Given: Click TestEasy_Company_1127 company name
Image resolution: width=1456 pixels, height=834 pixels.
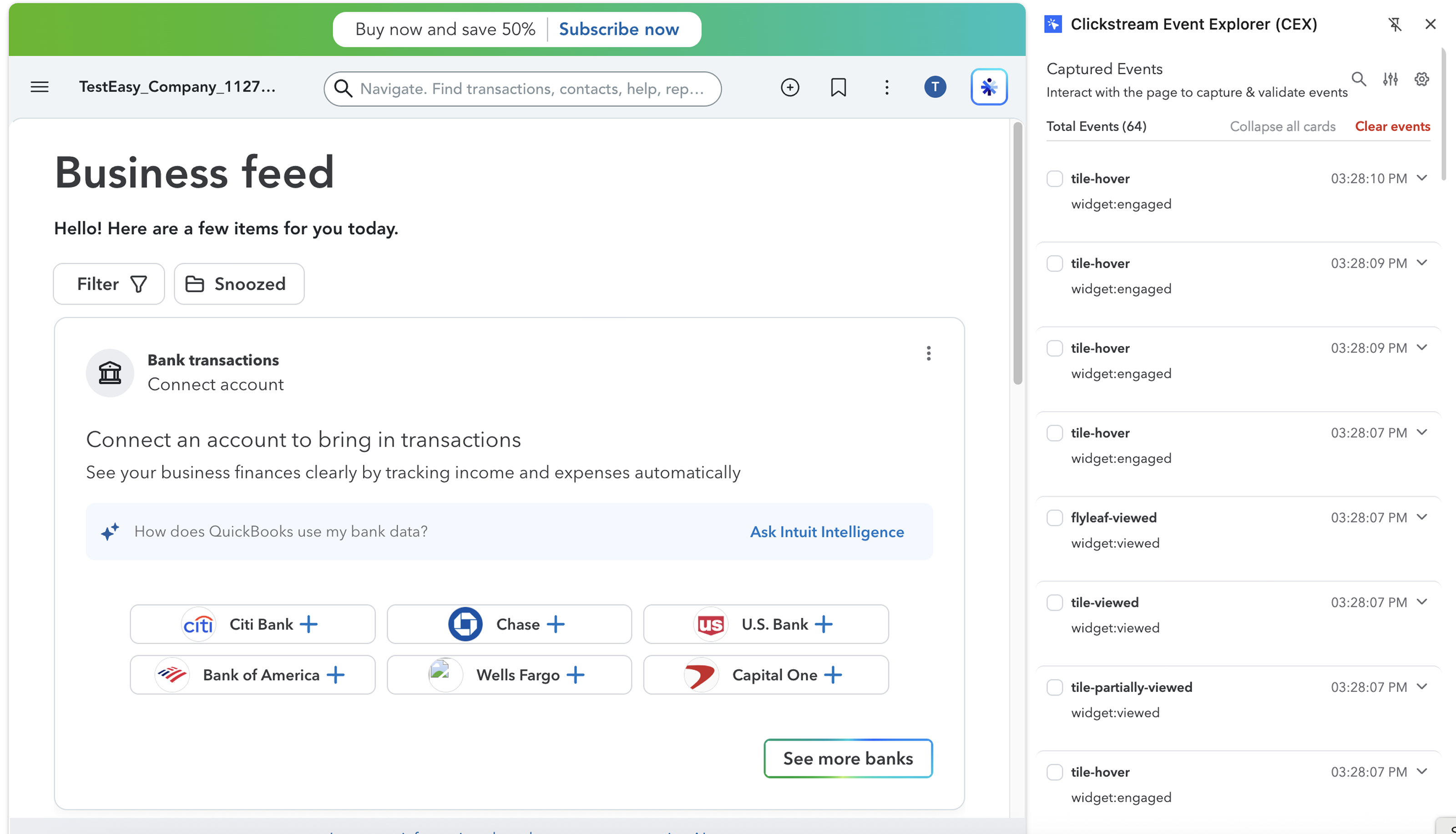Looking at the screenshot, I should [177, 87].
